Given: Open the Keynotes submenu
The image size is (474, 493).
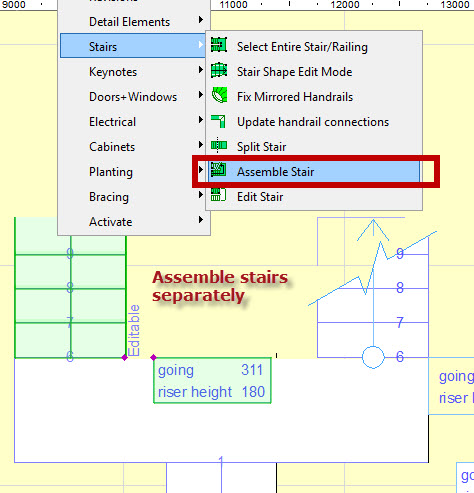Looking at the screenshot, I should pyautogui.click(x=134, y=72).
